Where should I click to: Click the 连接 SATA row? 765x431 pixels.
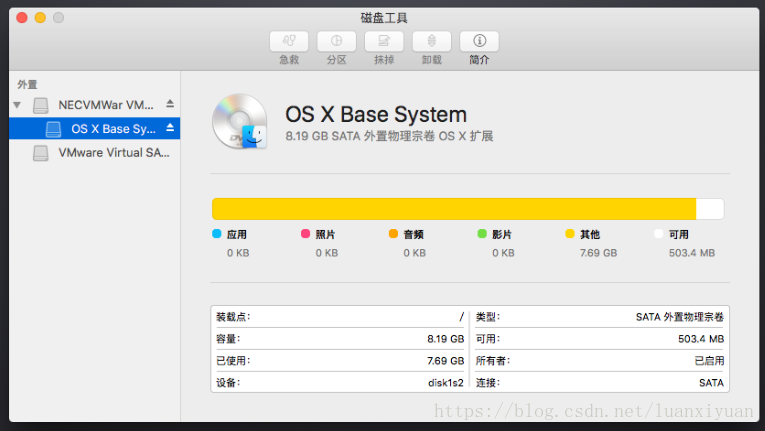[x=600, y=383]
